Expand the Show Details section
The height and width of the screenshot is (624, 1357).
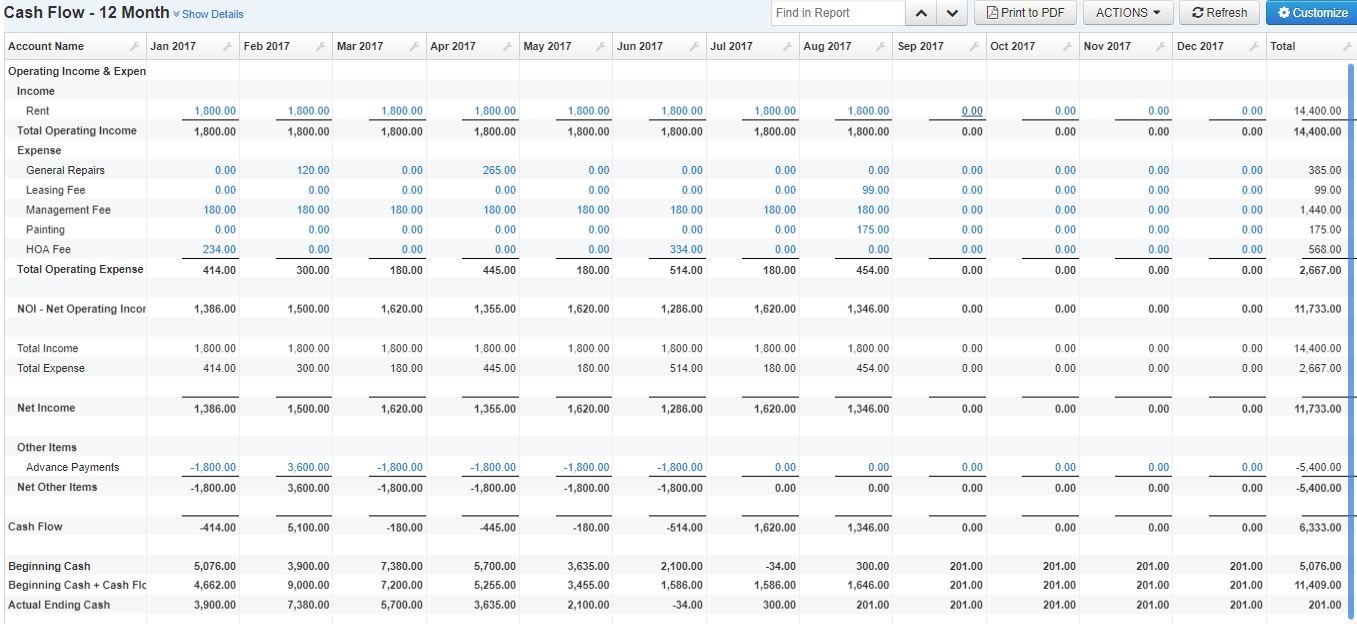tap(211, 14)
